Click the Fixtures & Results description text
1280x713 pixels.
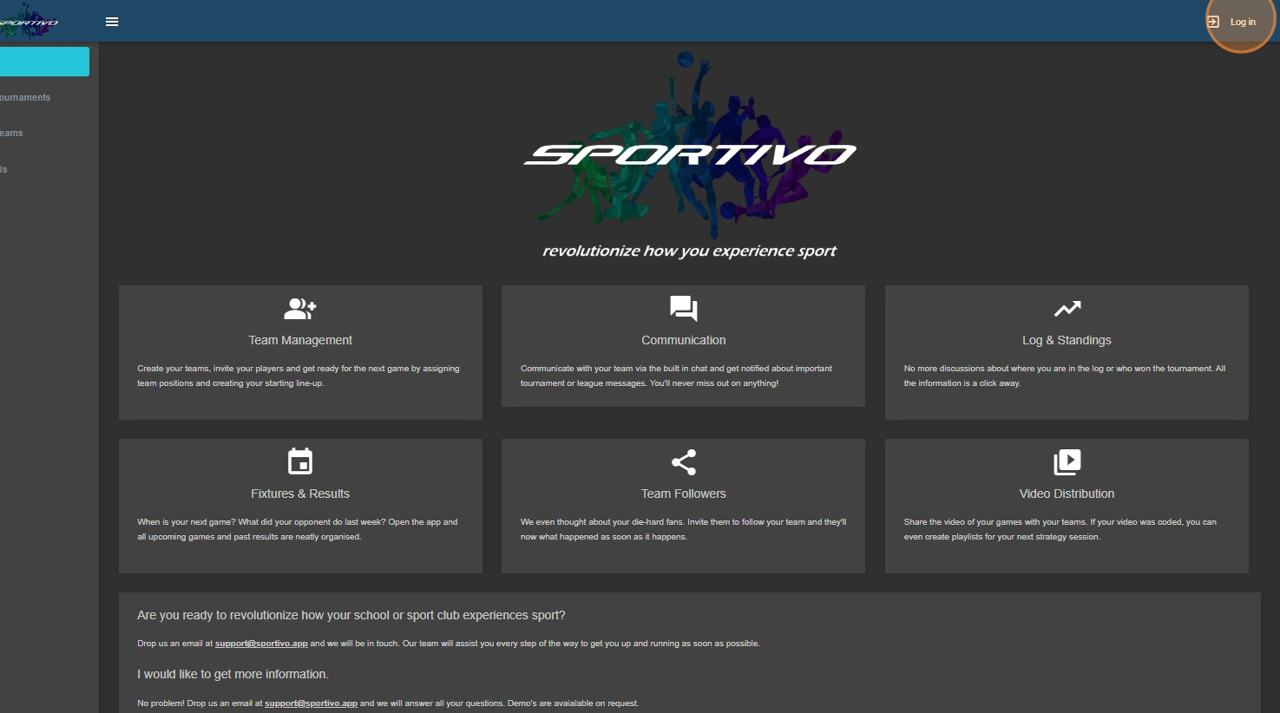(x=297, y=529)
